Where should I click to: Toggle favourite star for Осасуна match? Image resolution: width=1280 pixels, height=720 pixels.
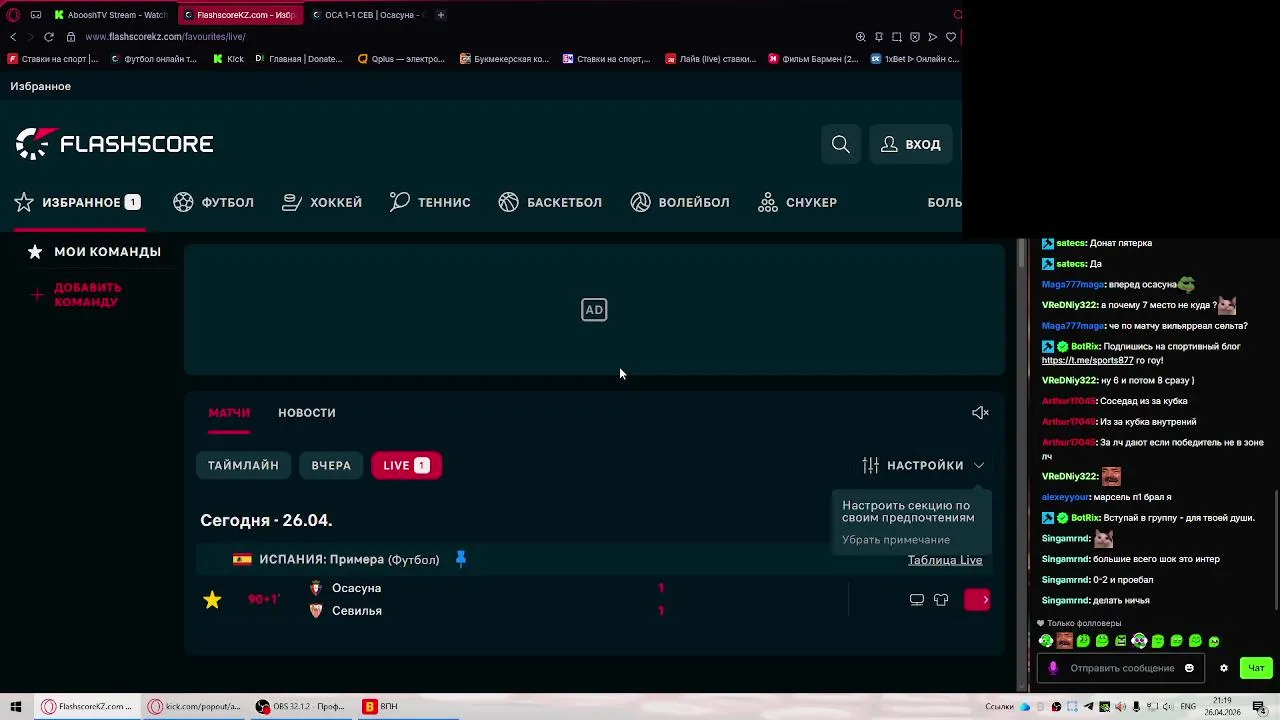point(212,600)
